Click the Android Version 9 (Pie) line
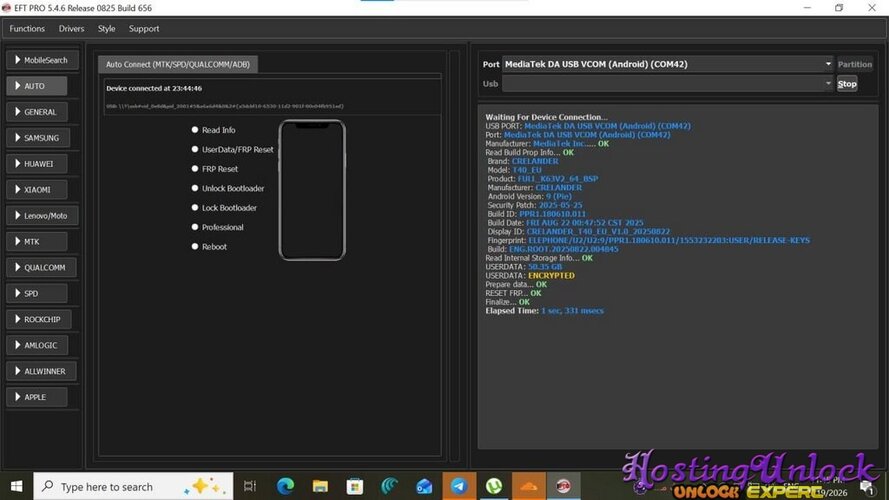 (530, 196)
